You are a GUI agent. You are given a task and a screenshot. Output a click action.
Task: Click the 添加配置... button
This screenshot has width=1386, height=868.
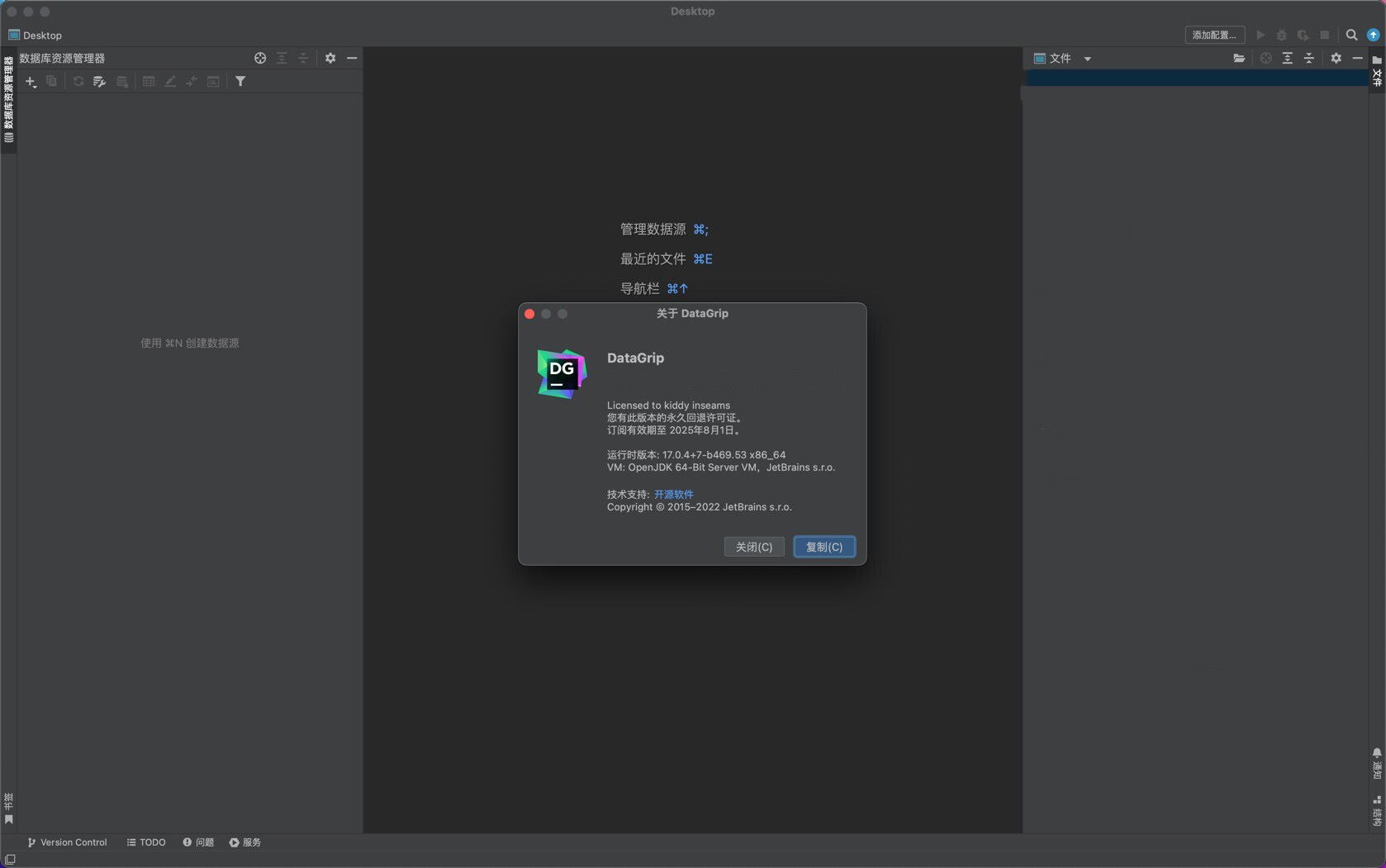tap(1214, 35)
